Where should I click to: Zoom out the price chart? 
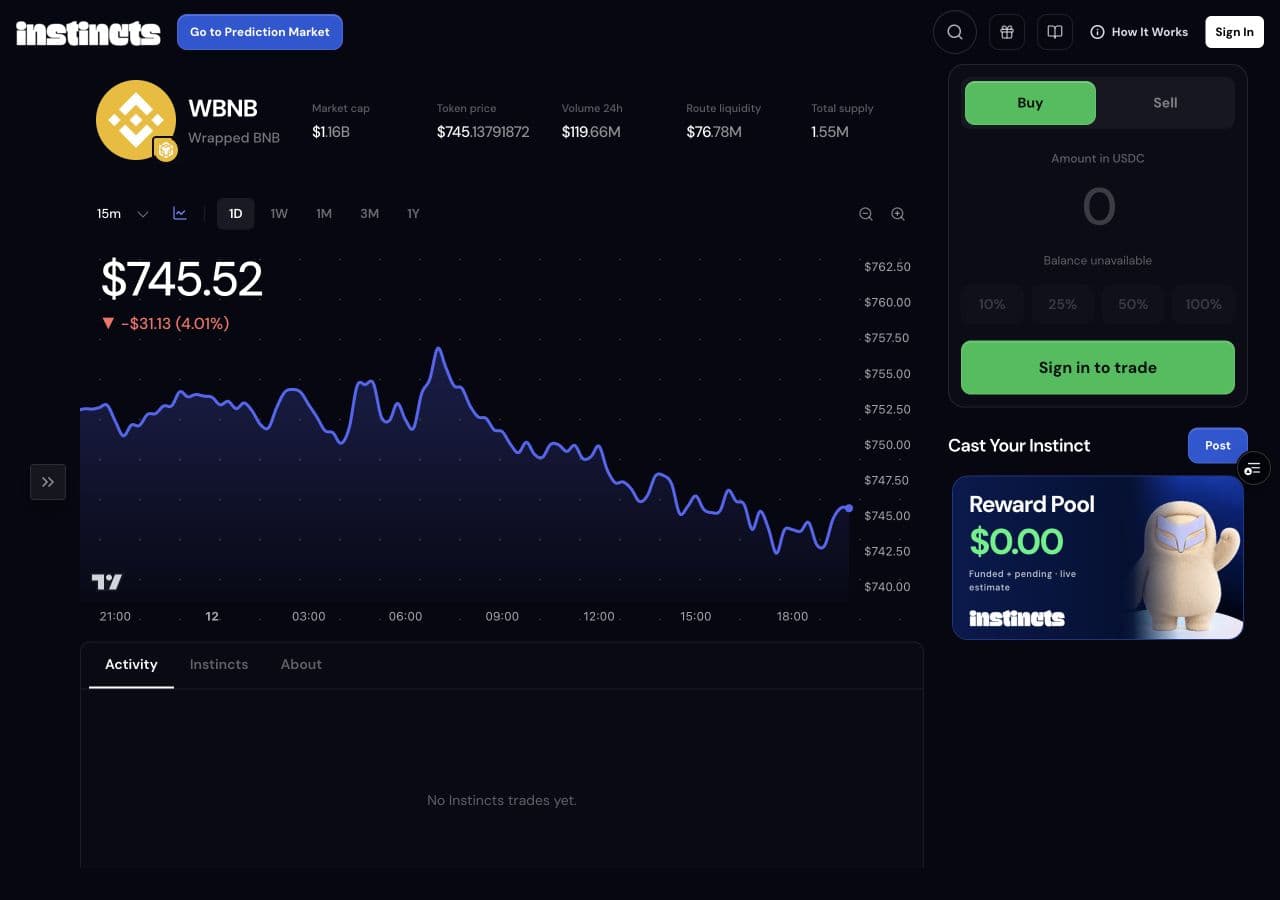(x=866, y=214)
